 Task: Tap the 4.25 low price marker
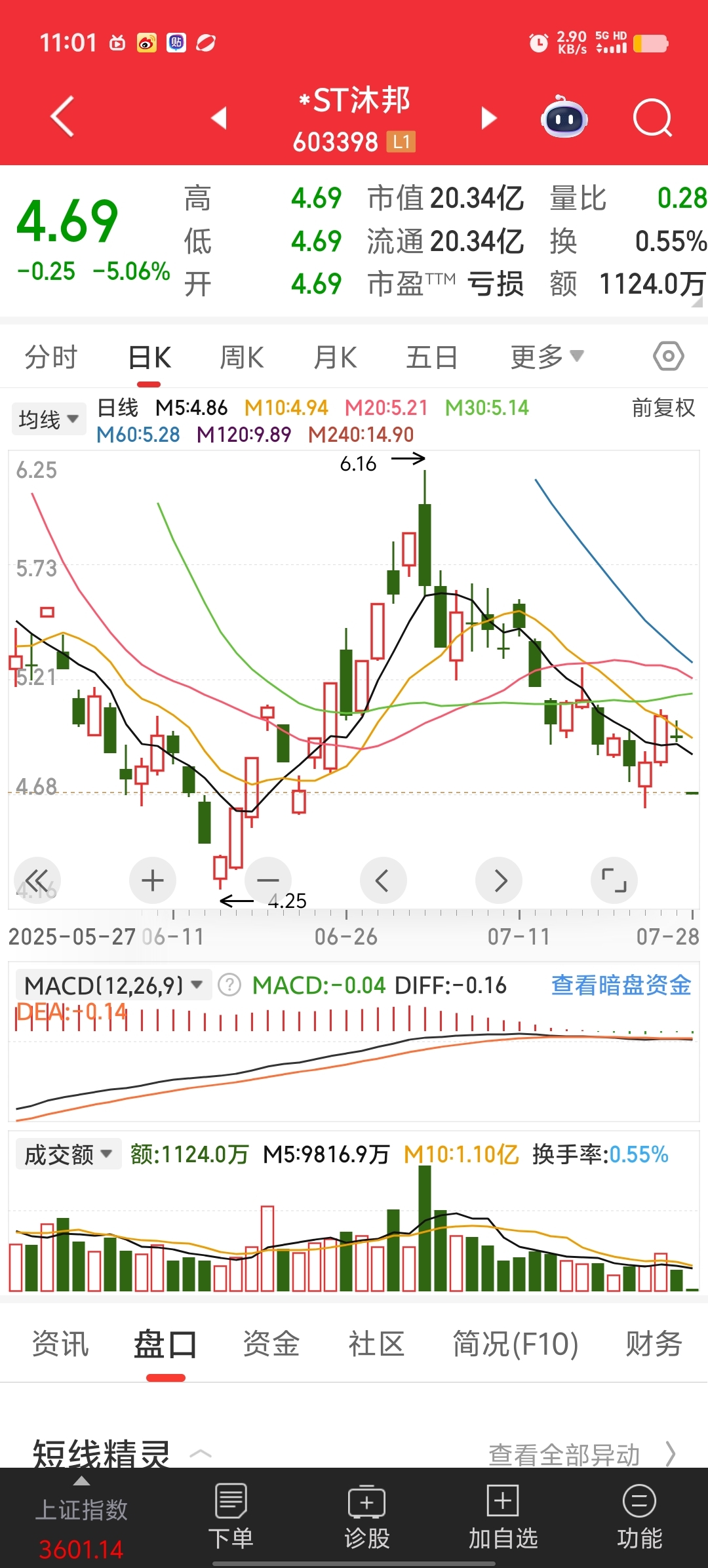pos(287,901)
